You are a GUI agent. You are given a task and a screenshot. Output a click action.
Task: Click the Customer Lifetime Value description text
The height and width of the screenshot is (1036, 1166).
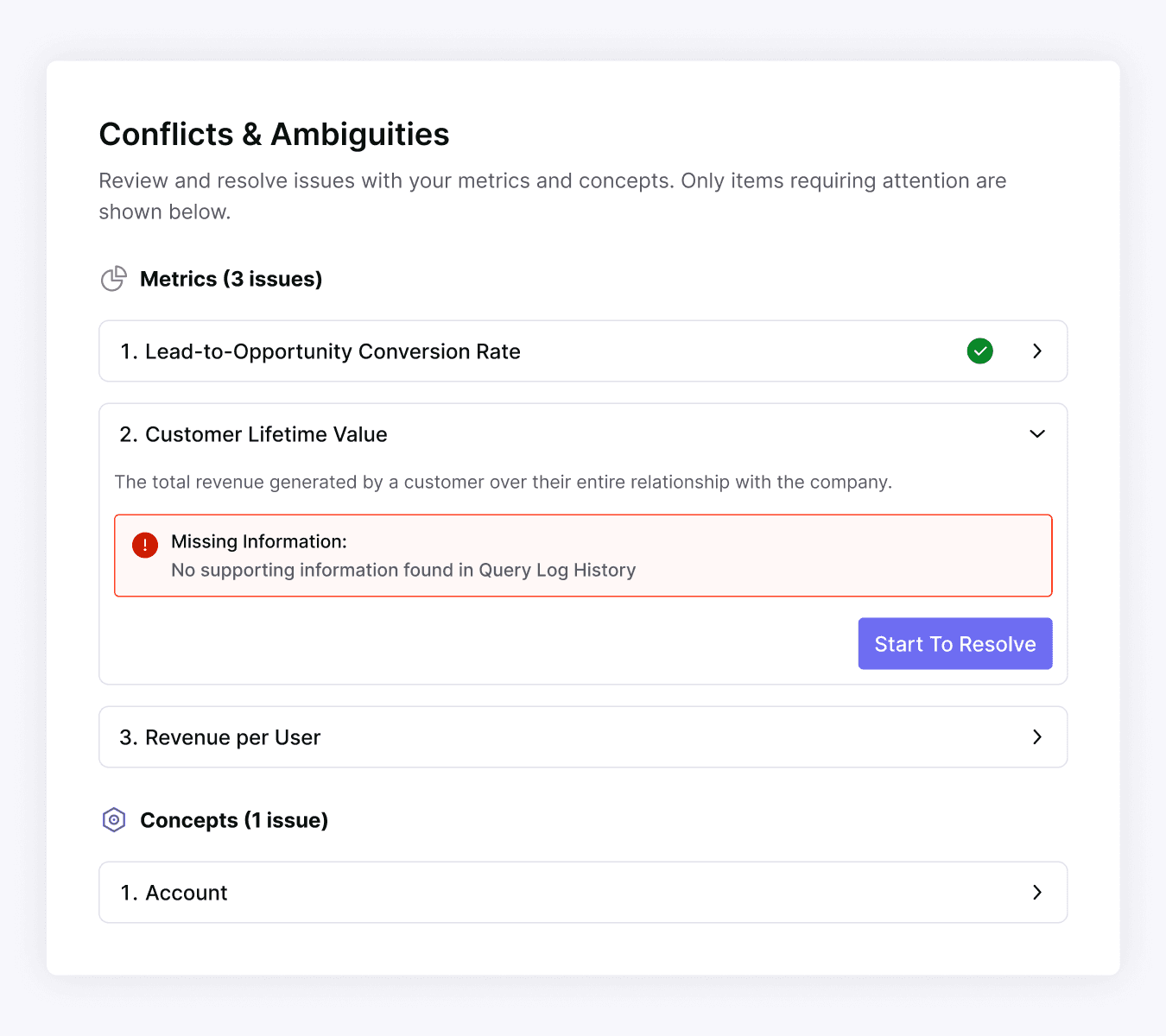tap(503, 482)
